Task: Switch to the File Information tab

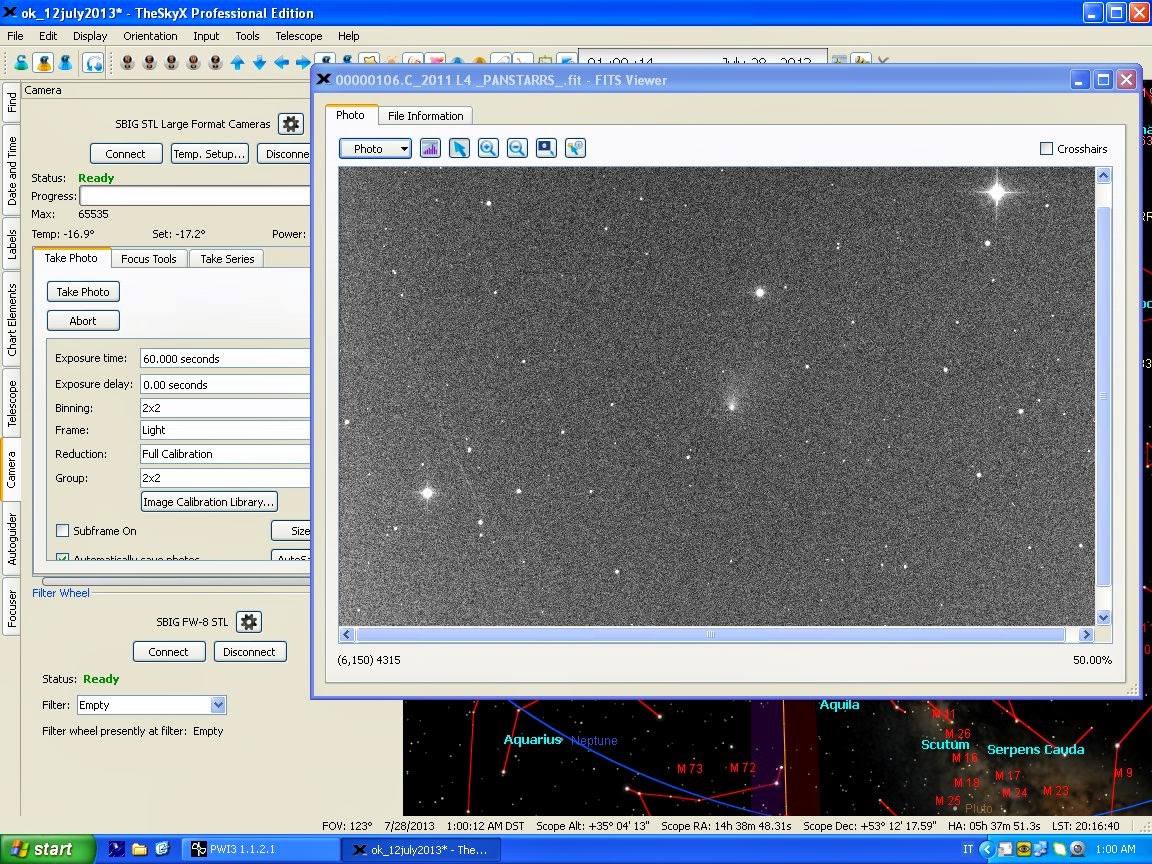Action: (425, 116)
